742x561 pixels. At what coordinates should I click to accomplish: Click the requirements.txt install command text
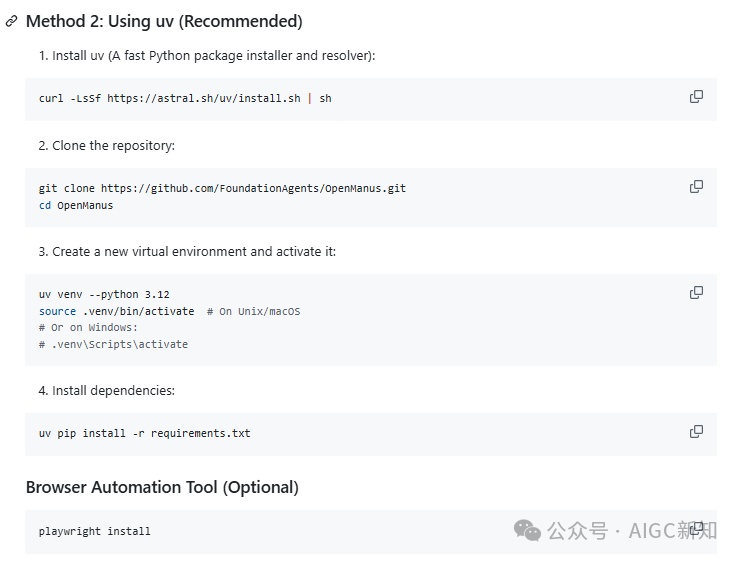pos(145,433)
